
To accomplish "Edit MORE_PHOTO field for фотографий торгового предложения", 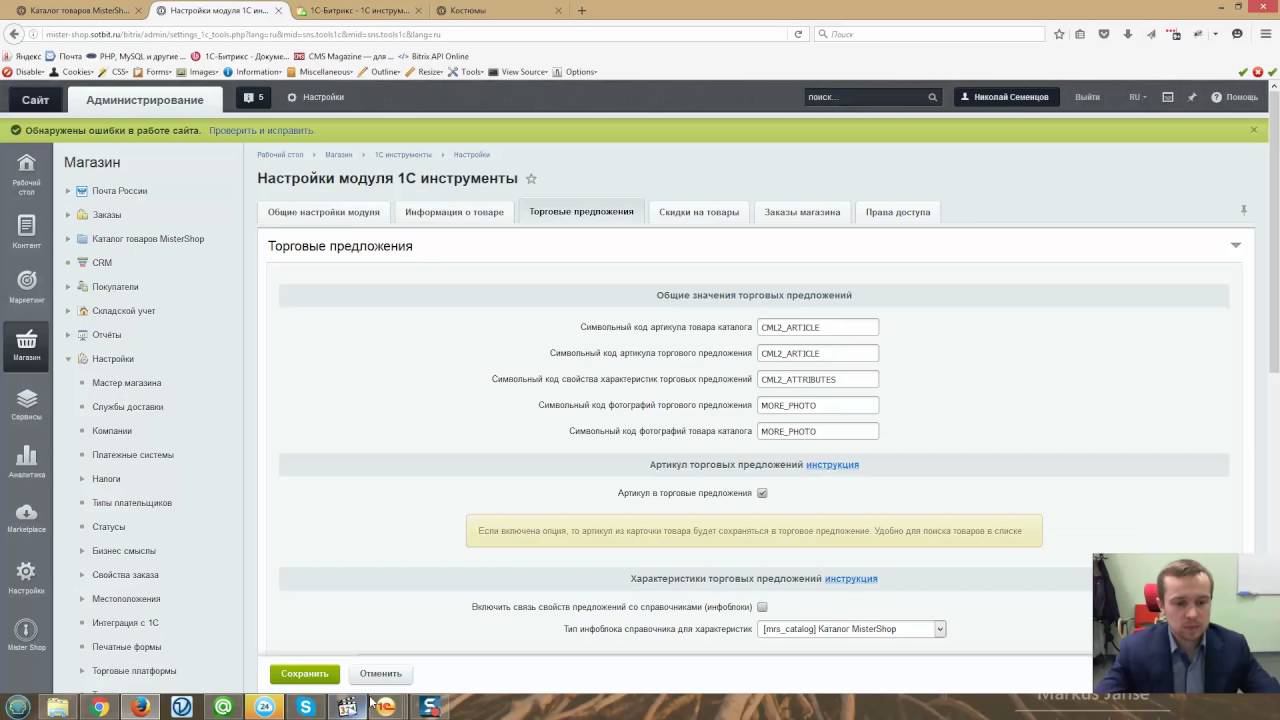I will pyautogui.click(x=818, y=405).
